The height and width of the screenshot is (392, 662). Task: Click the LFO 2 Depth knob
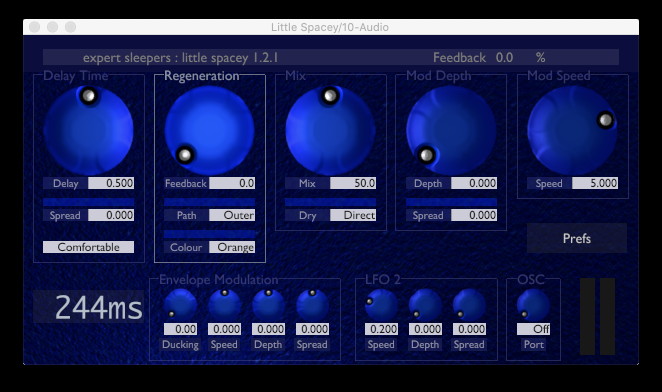point(425,305)
